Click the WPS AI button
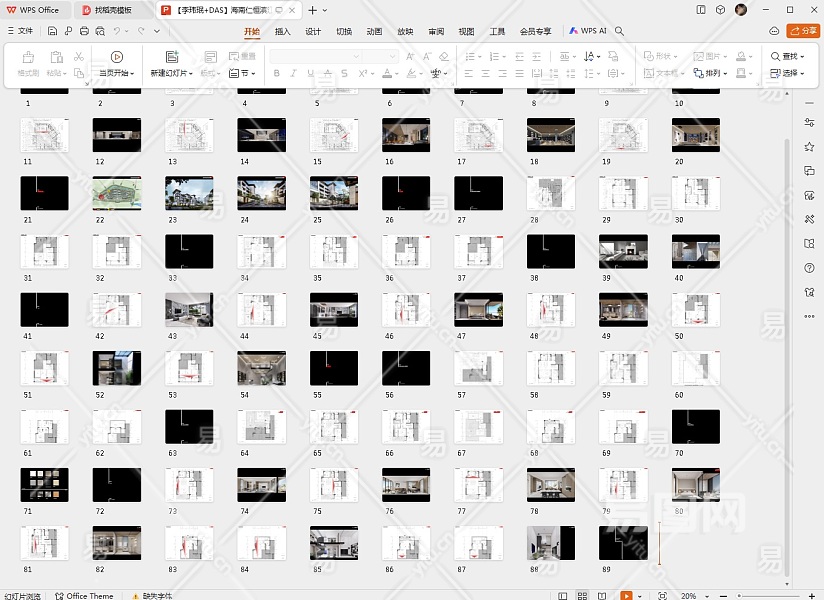This screenshot has height=600, width=824. tap(588, 31)
